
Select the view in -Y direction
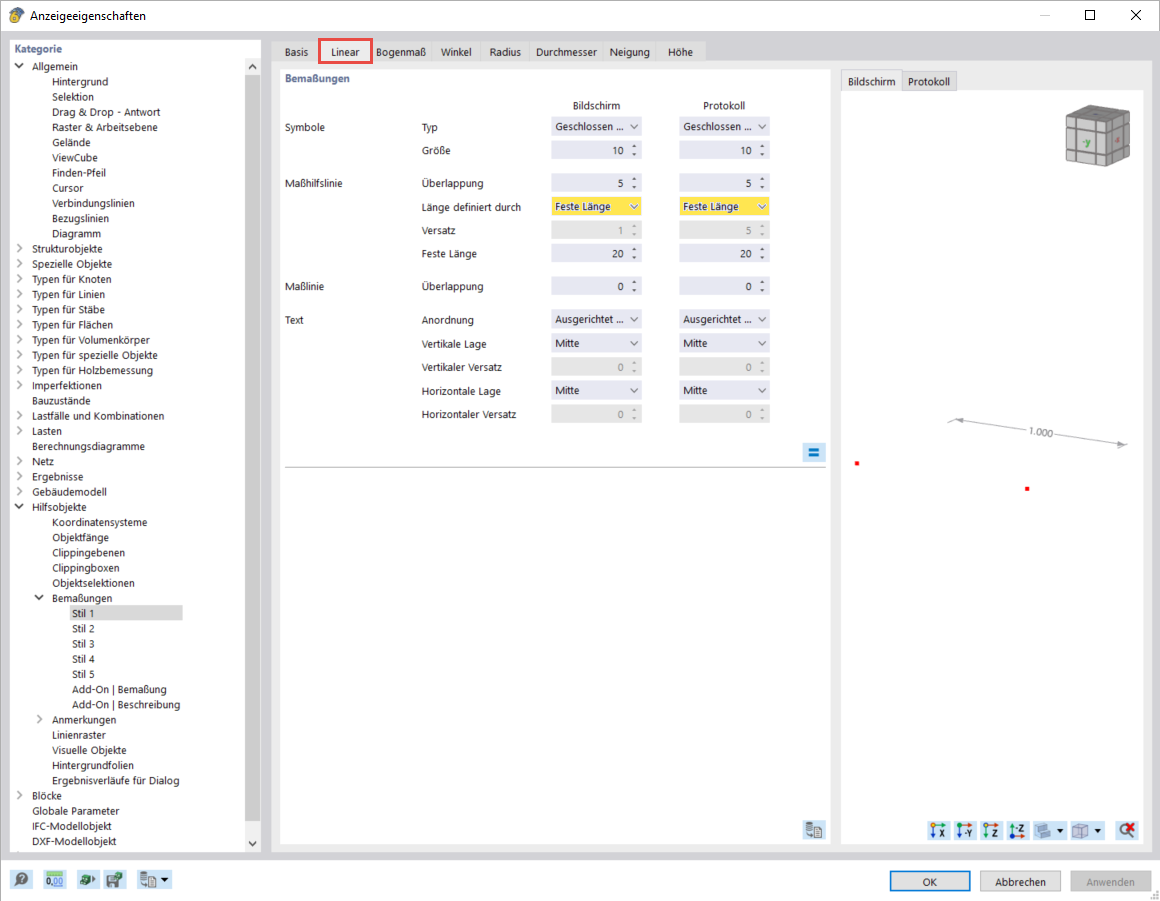pyautogui.click(x=963, y=830)
